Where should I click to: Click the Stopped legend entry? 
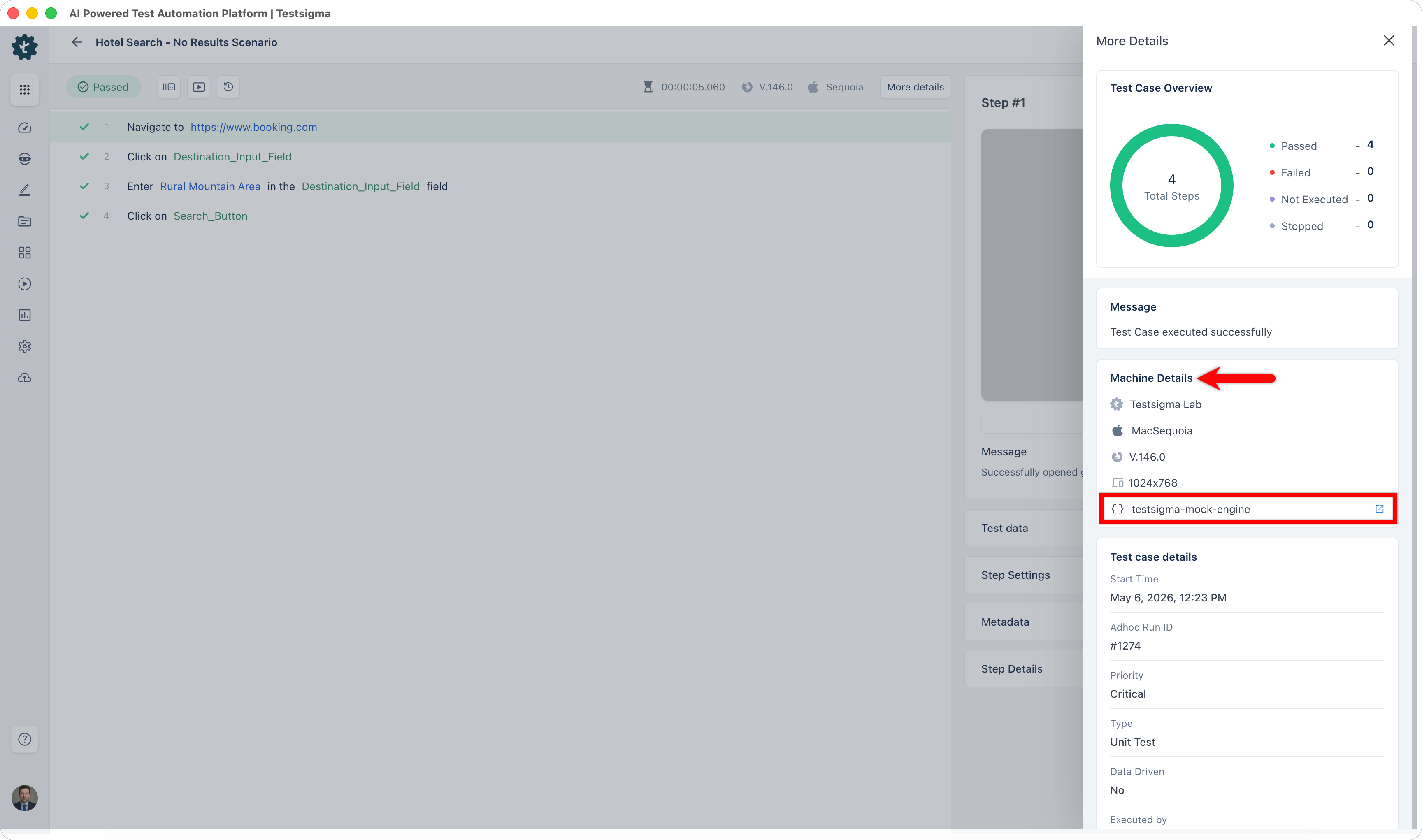click(1321, 226)
